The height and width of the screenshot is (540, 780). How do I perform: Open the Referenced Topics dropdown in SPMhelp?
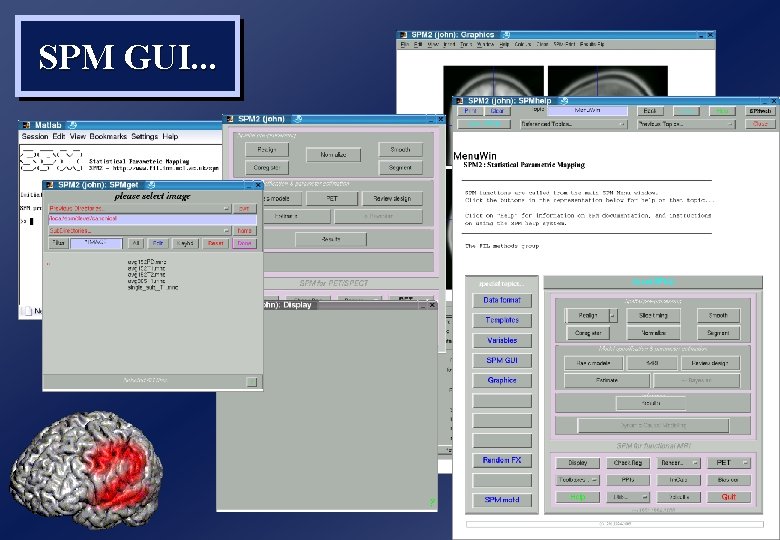(x=574, y=124)
